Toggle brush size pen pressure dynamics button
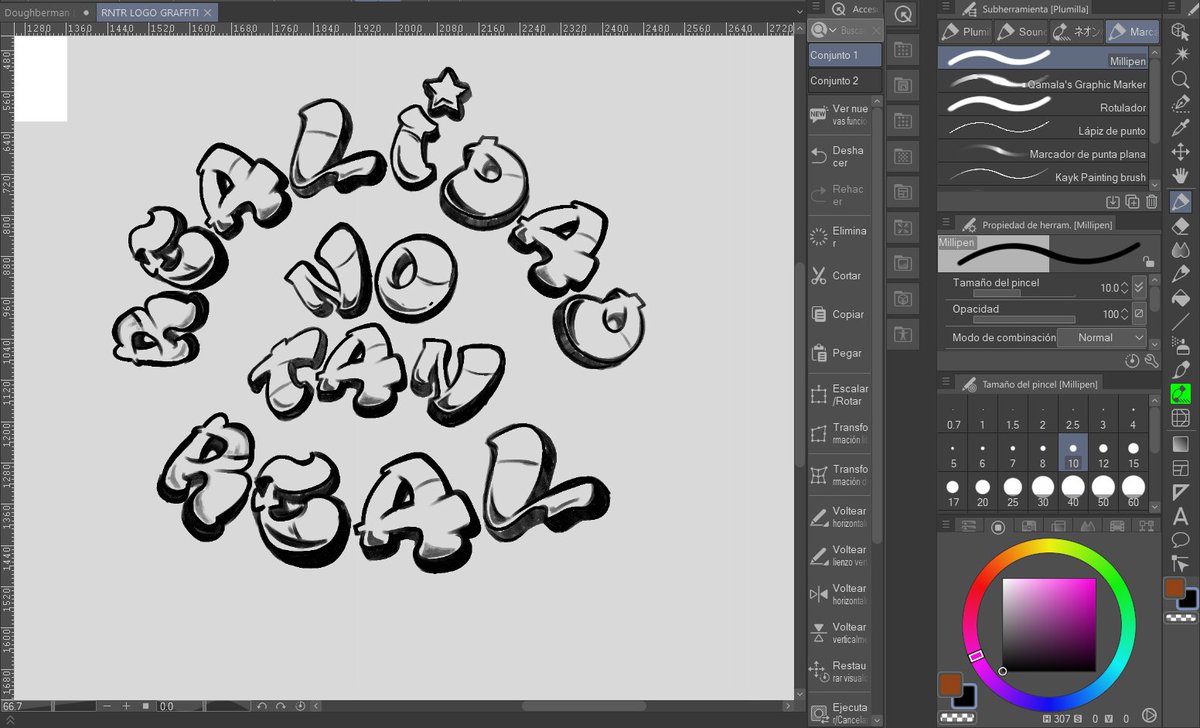This screenshot has width=1200, height=728. click(x=1139, y=287)
